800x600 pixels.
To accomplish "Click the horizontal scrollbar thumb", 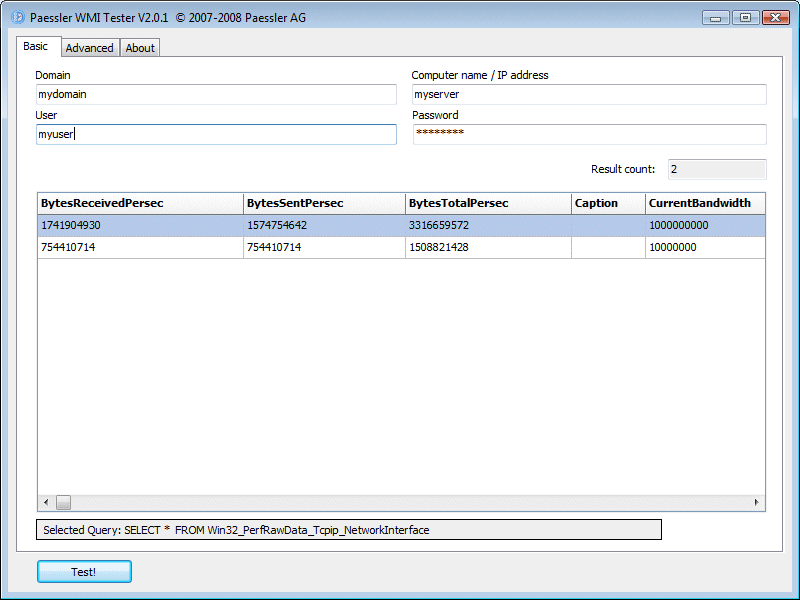I will (x=63, y=503).
